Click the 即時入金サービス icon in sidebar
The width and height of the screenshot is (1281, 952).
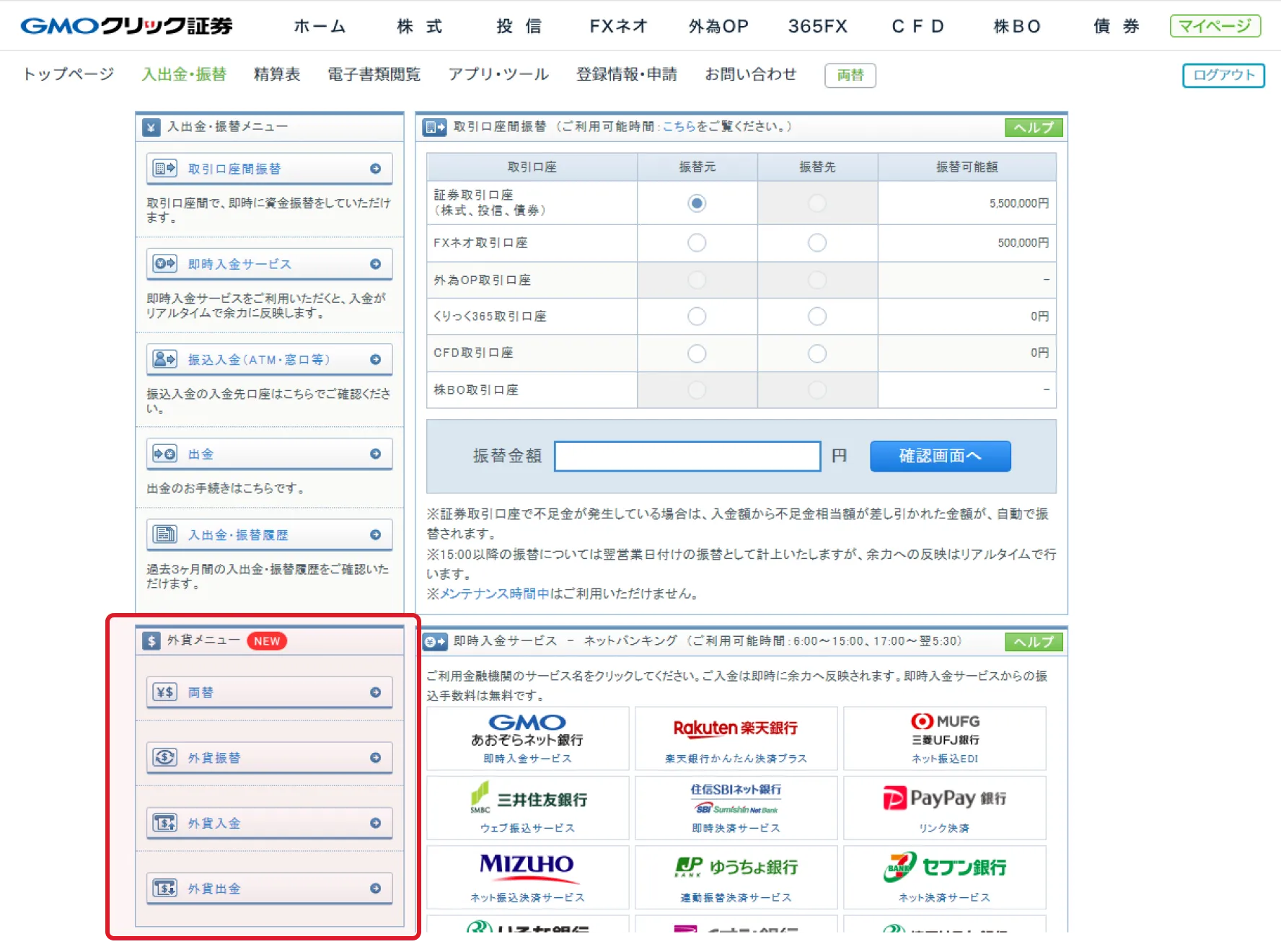(x=164, y=264)
